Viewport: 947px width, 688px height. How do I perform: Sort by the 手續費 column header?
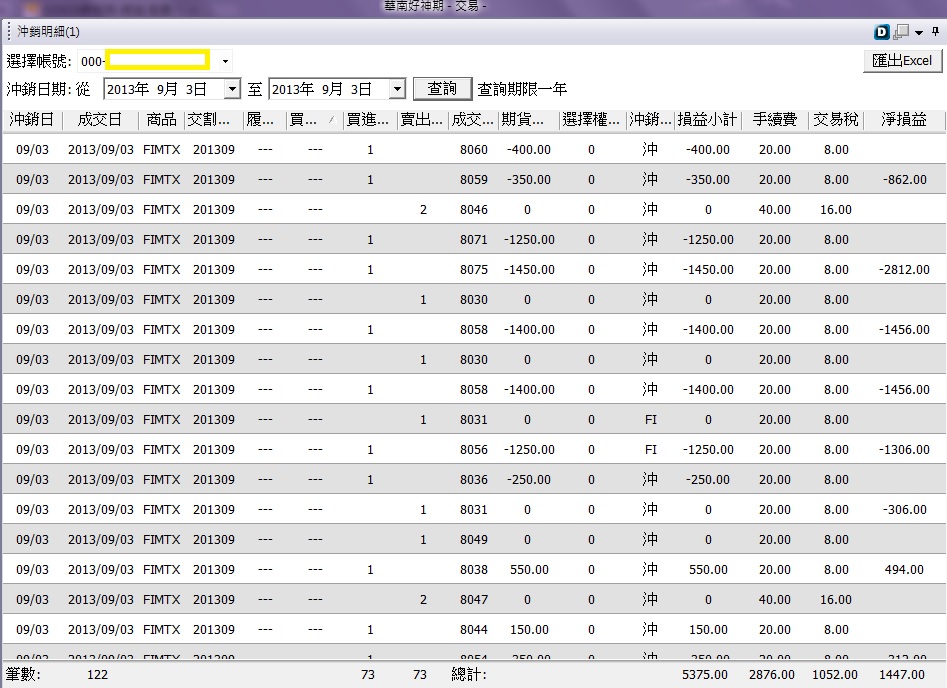(775, 120)
